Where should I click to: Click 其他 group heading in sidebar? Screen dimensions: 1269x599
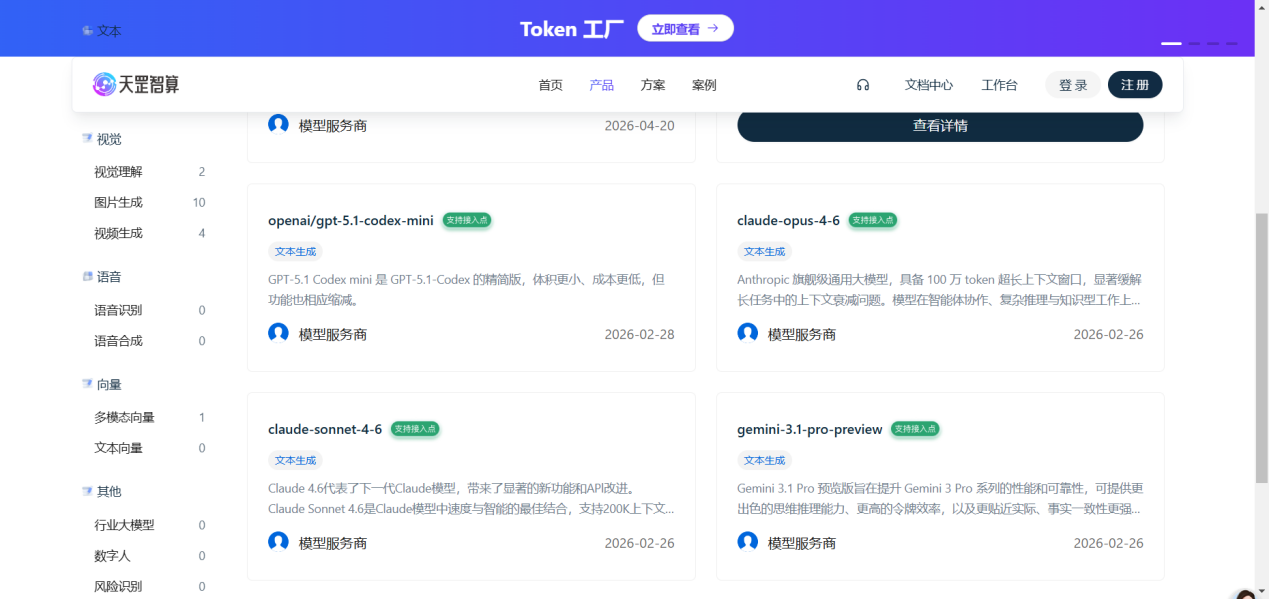109,492
